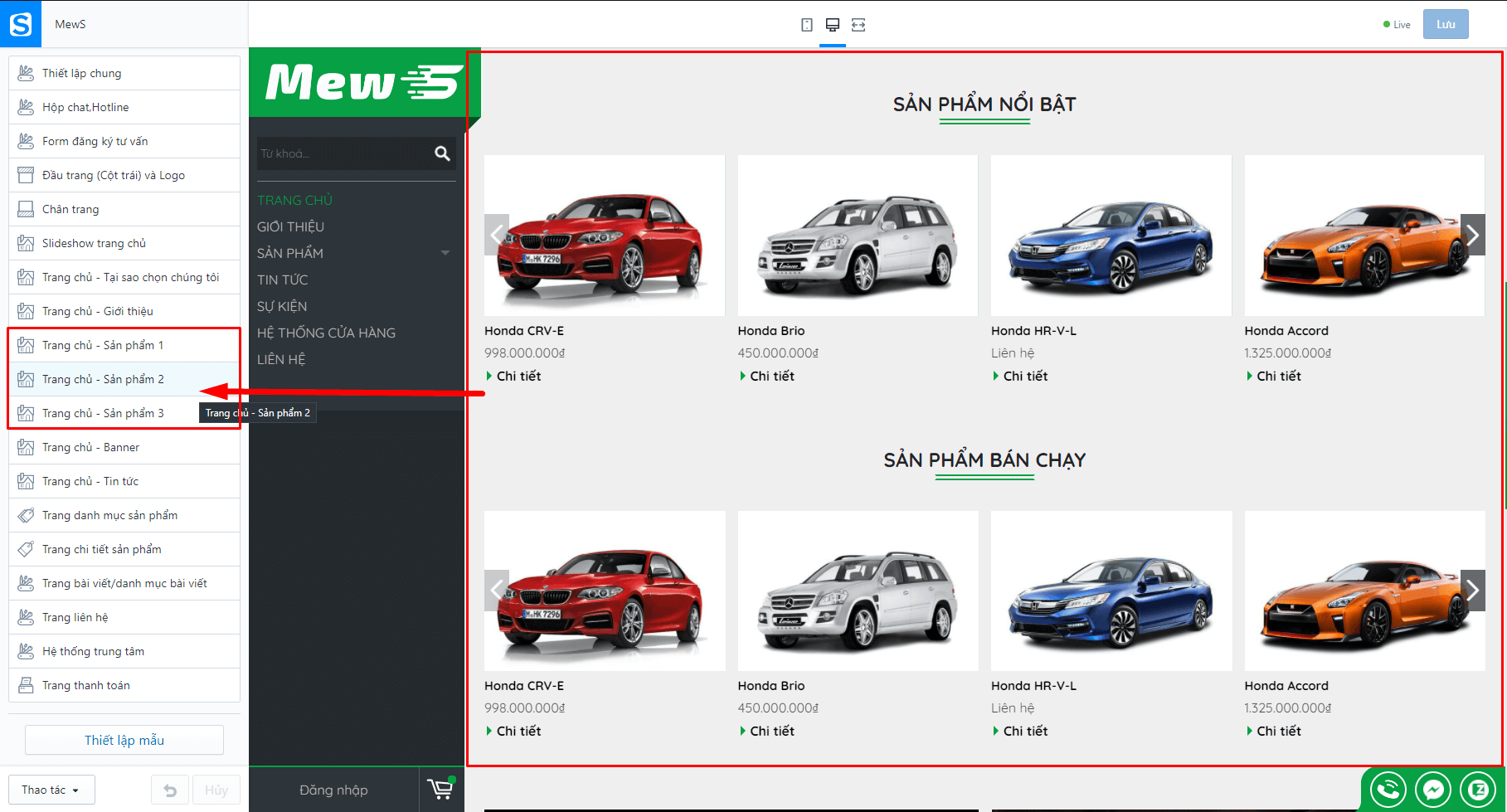Go to SỰ KIỆN nav link

coord(282,306)
